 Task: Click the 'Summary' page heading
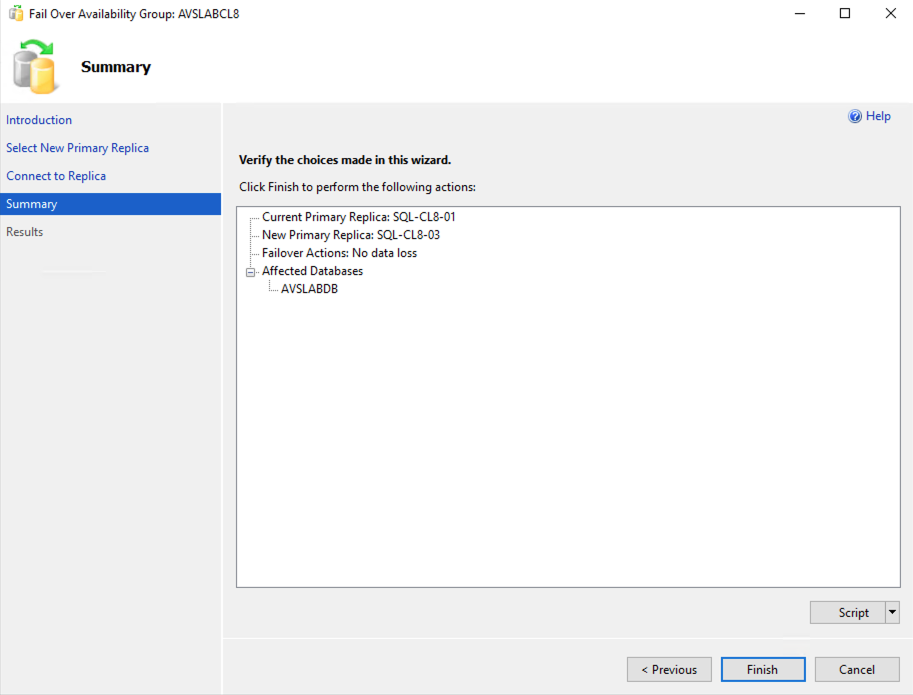(116, 67)
